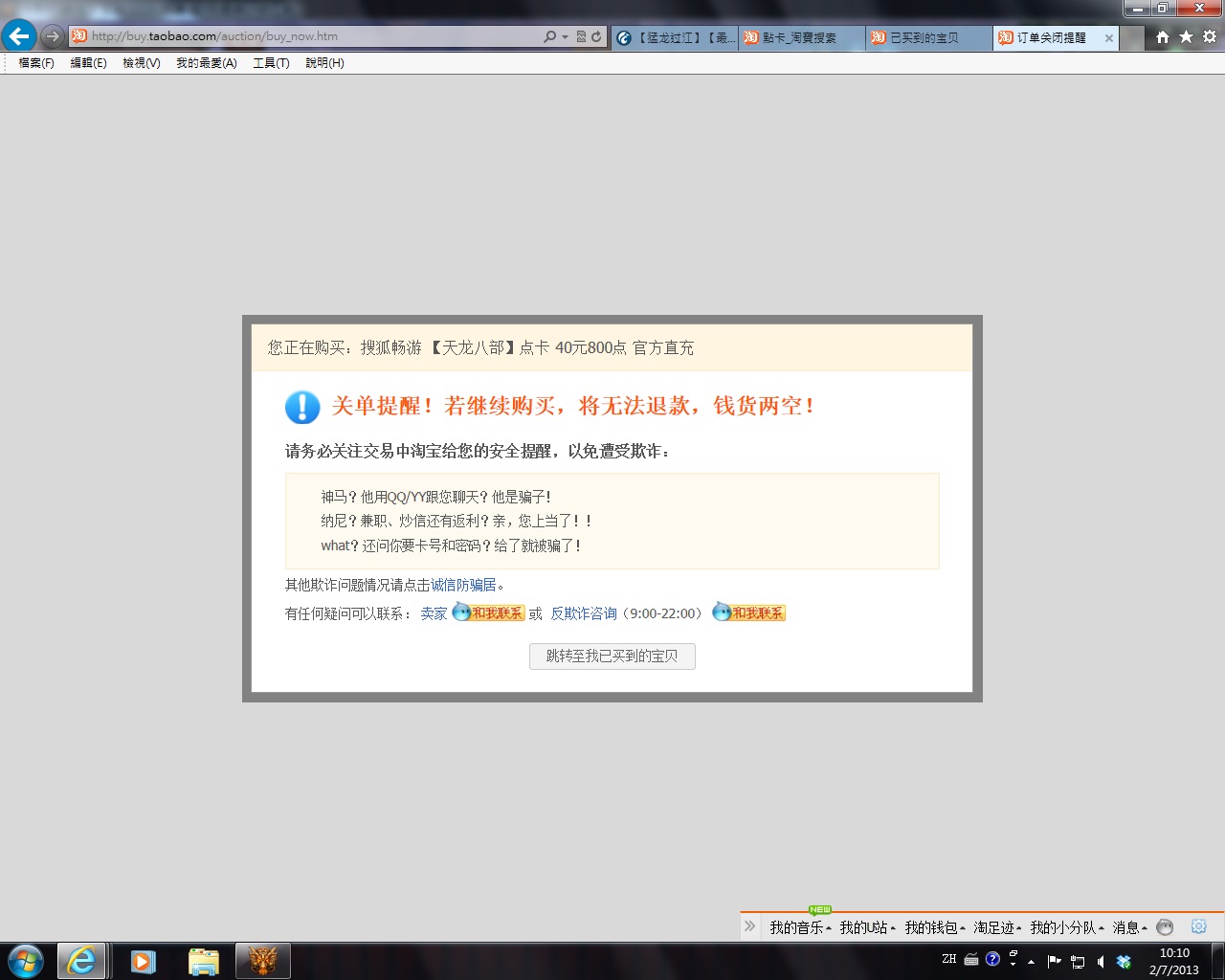
Task: Click the compatibility view icon
Action: [581, 36]
